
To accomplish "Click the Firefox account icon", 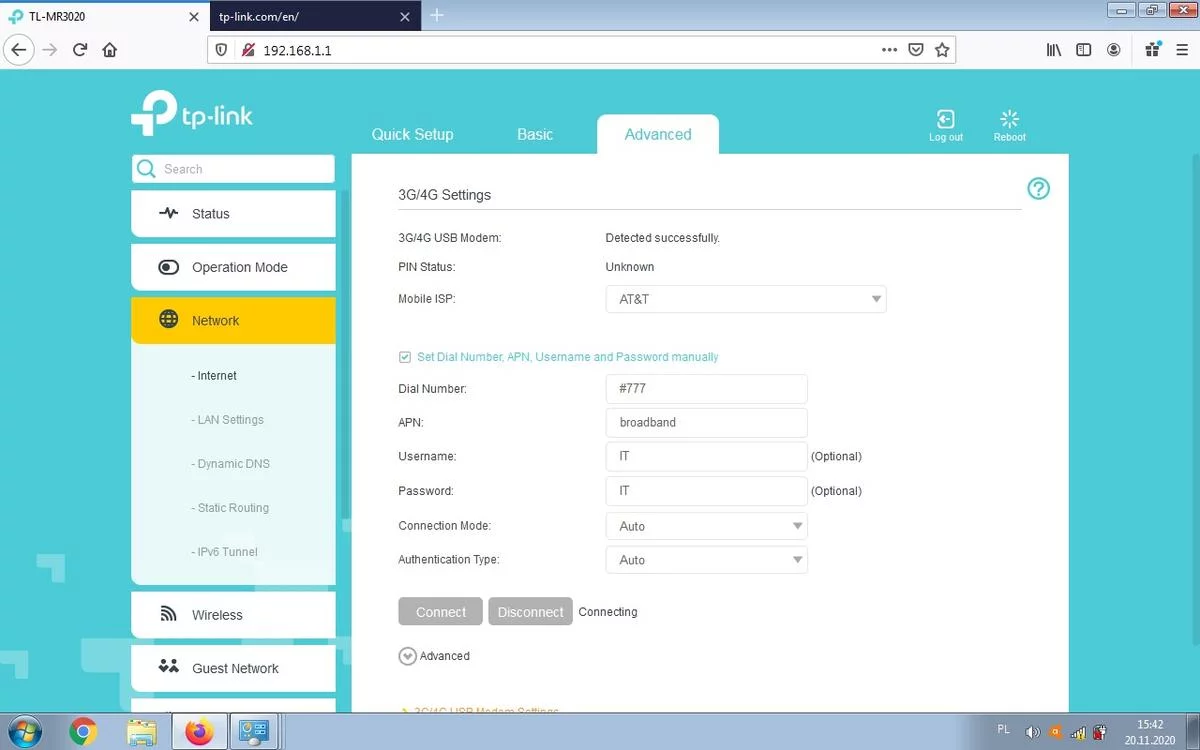I will (1113, 49).
